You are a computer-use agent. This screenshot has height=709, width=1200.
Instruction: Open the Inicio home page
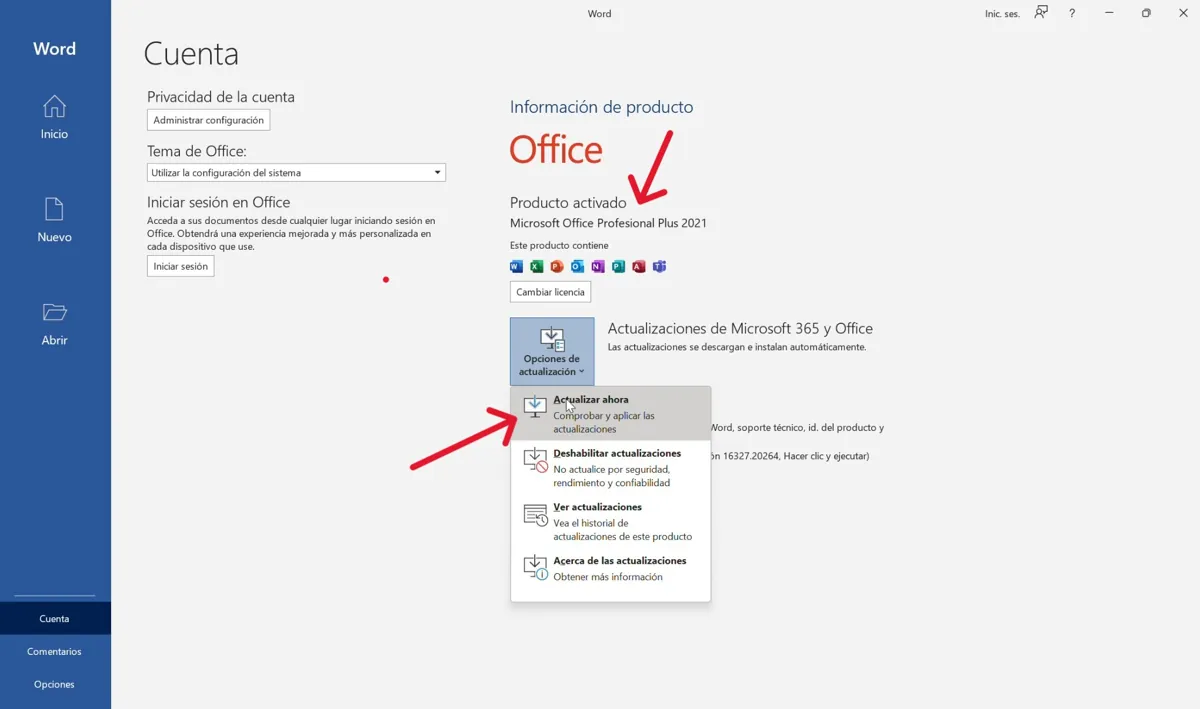click(x=54, y=117)
